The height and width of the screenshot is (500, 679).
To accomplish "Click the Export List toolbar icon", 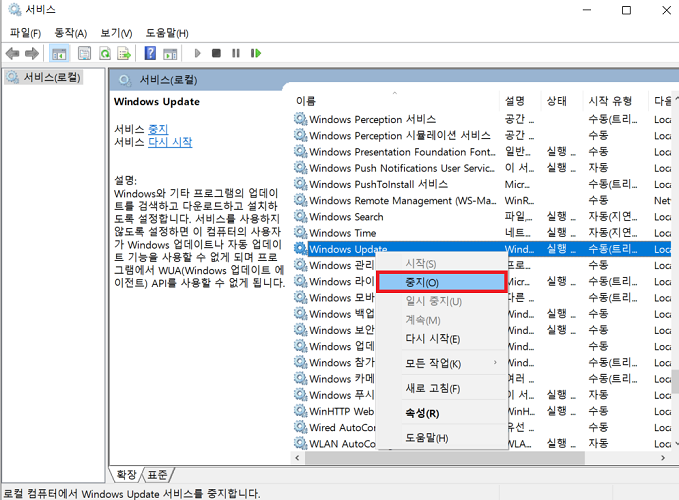I will coord(124,54).
